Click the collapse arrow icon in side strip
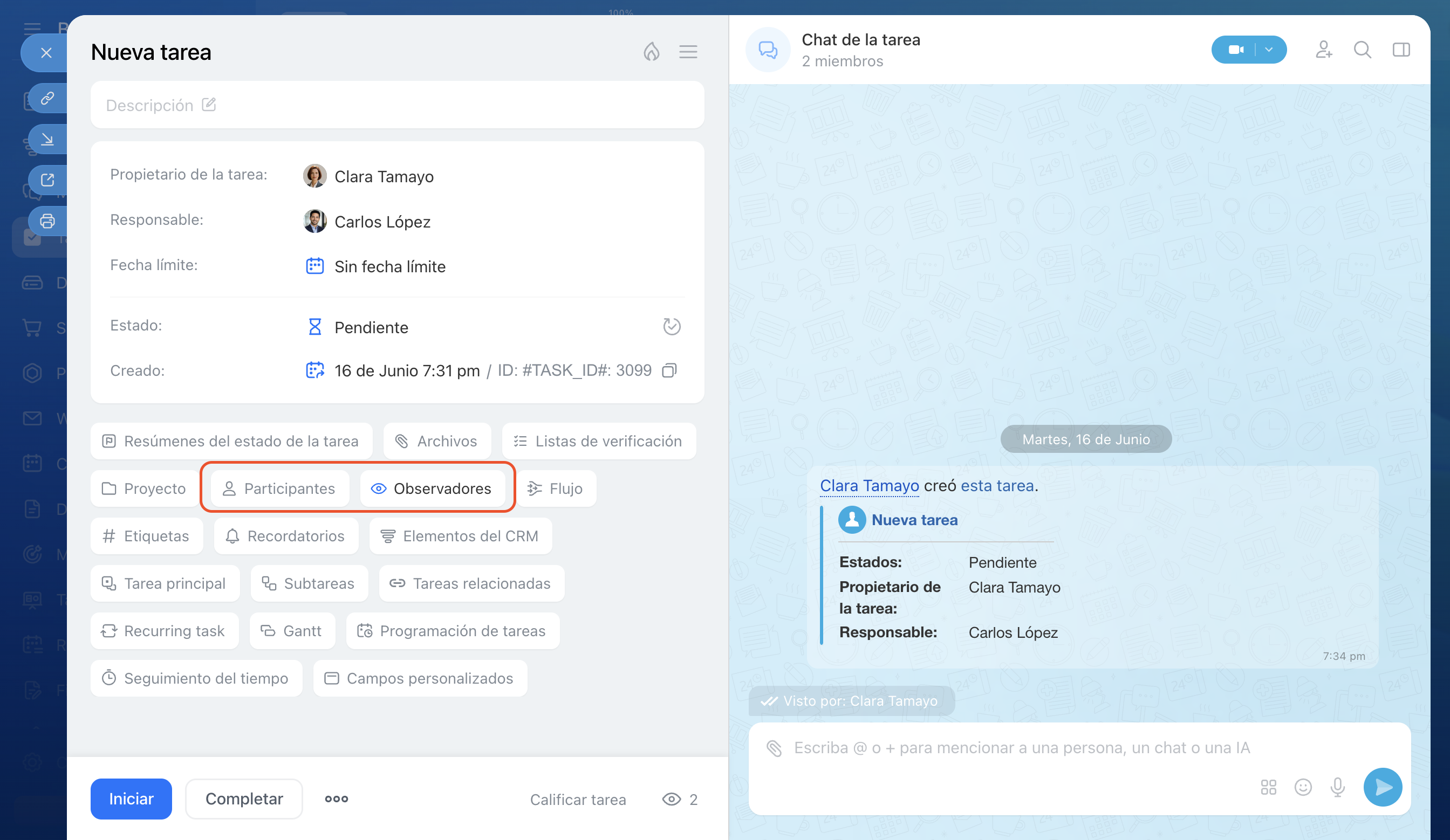This screenshot has width=1450, height=840. coord(48,139)
